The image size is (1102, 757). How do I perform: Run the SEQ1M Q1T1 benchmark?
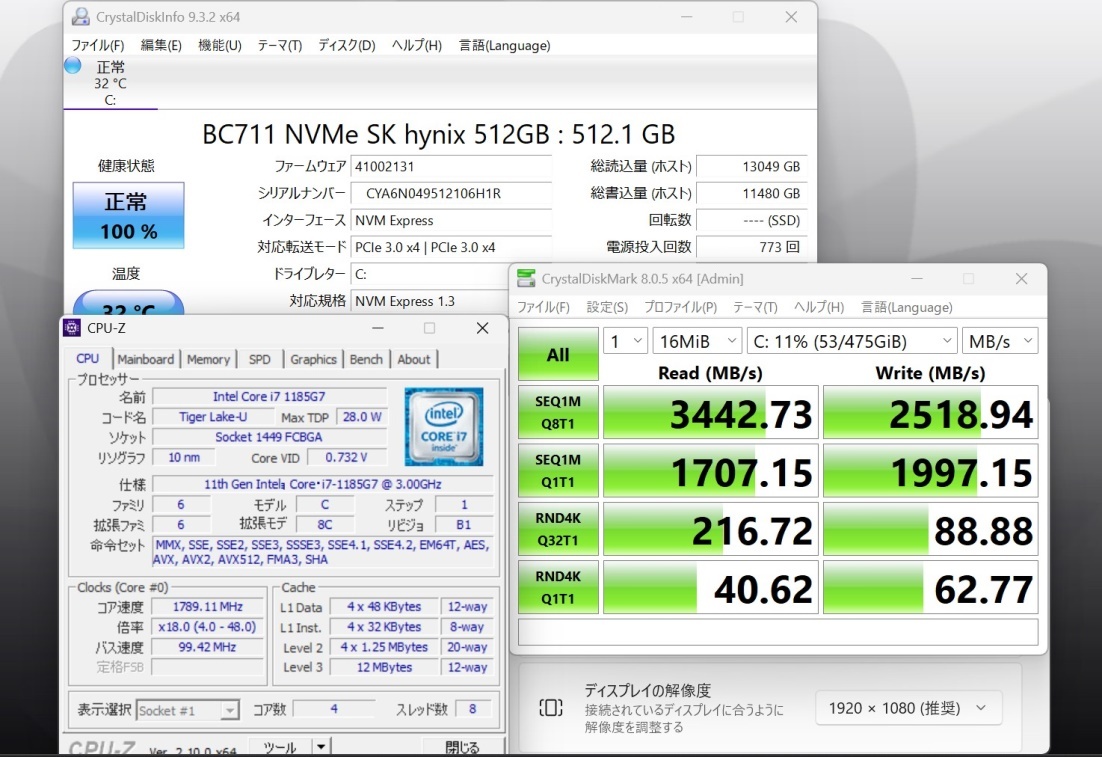pyautogui.click(x=558, y=471)
